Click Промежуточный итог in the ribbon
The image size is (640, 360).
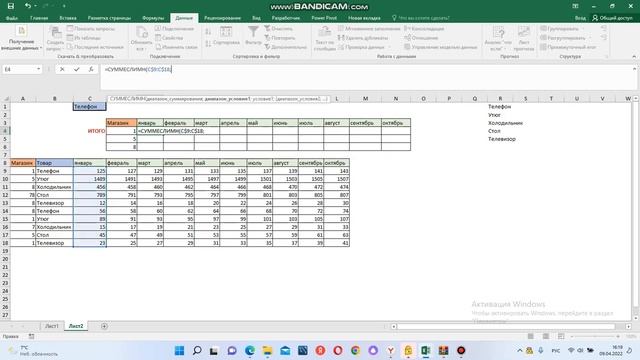point(568,47)
